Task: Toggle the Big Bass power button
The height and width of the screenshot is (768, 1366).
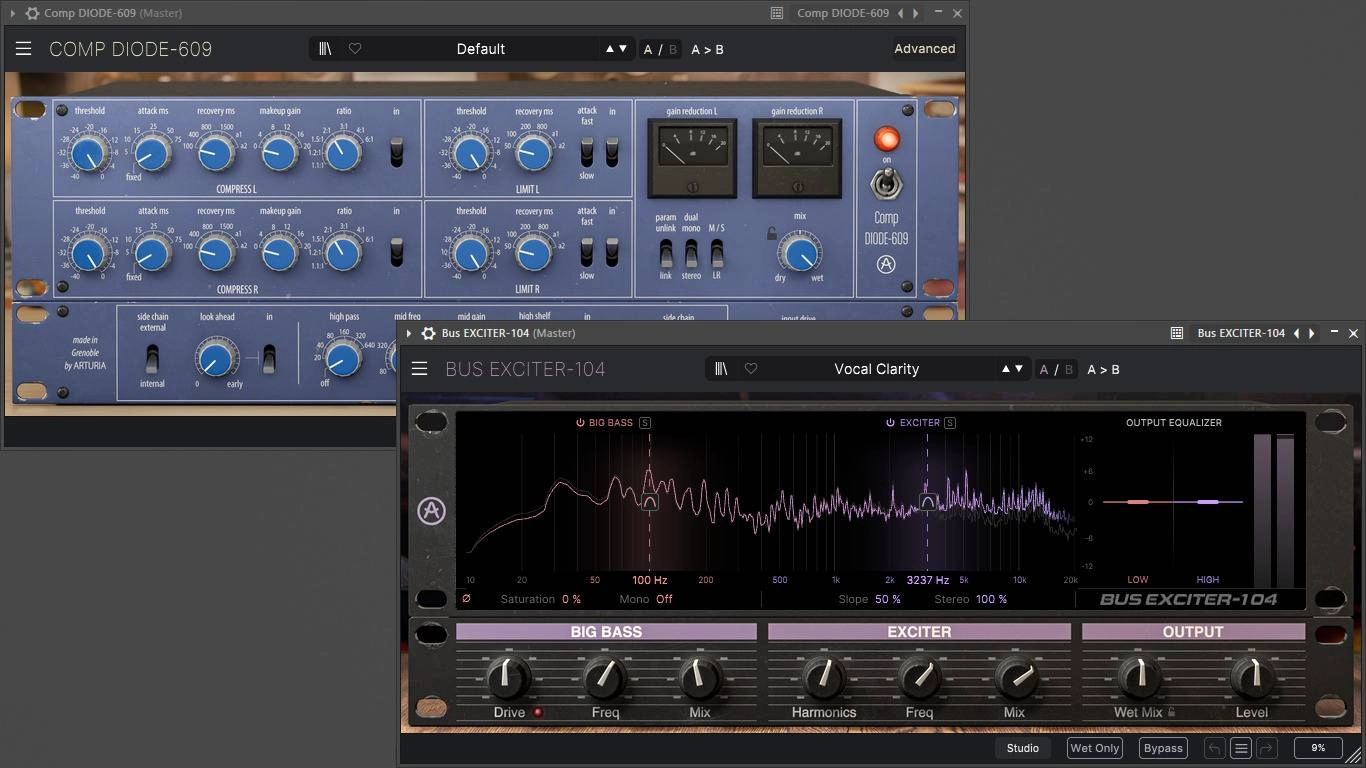Action: [580, 423]
